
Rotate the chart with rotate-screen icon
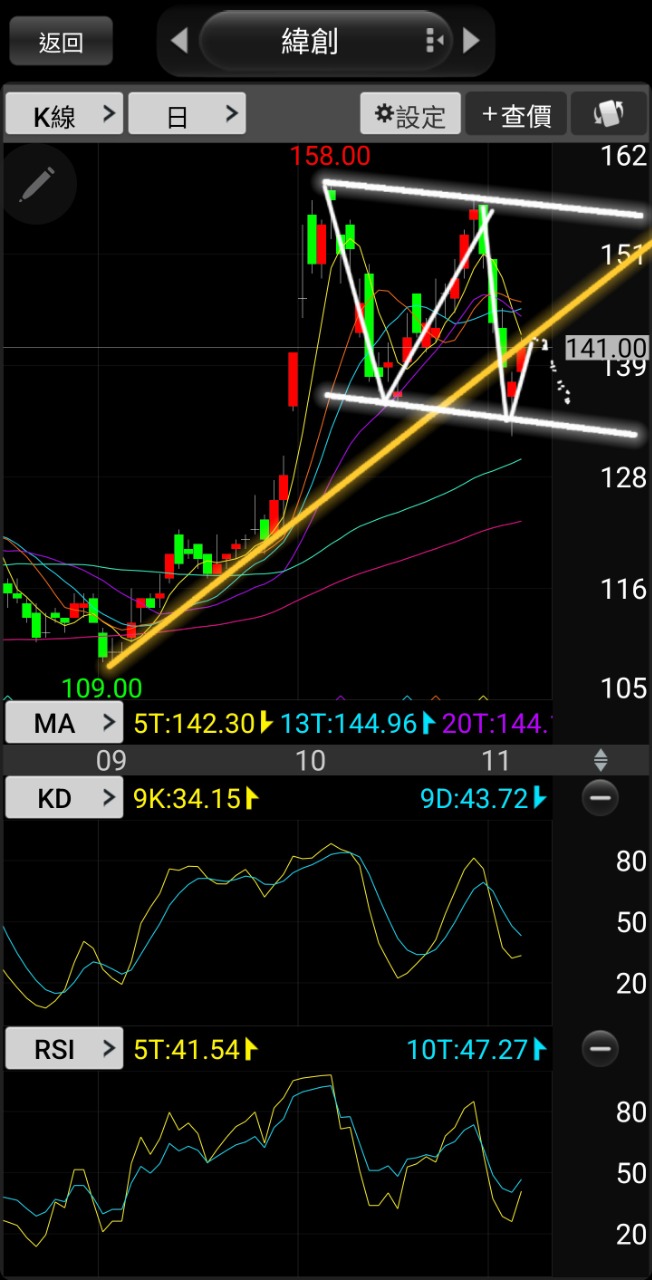click(608, 114)
